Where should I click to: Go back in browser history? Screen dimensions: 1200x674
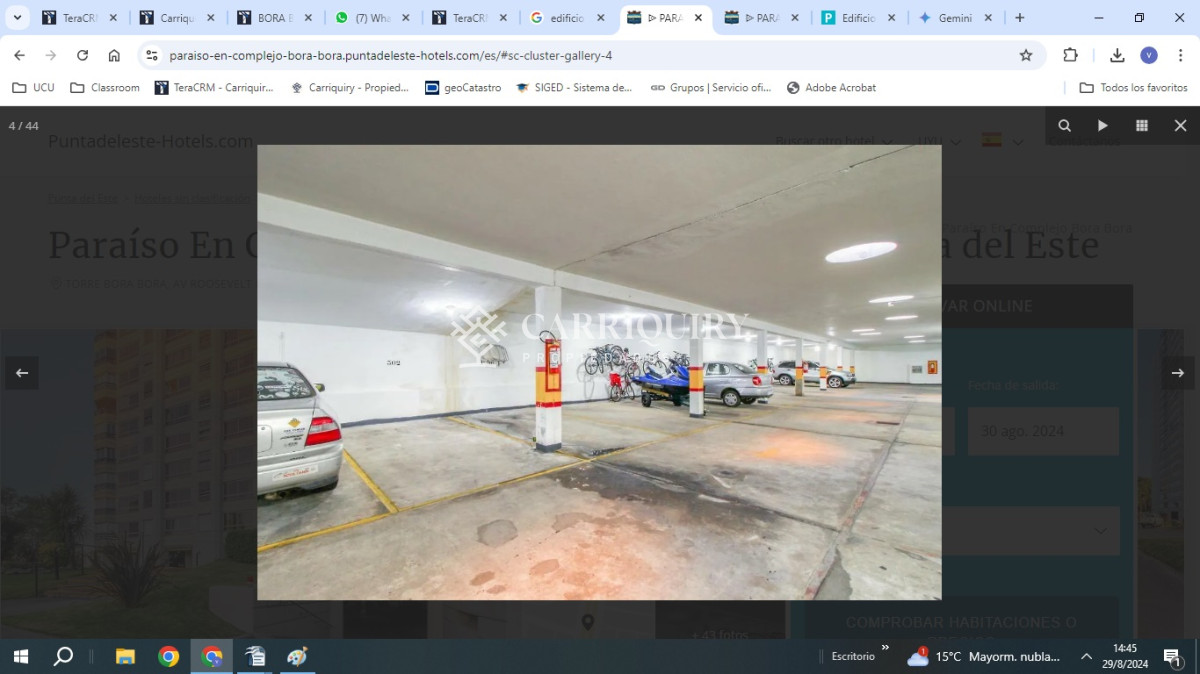pyautogui.click(x=19, y=55)
